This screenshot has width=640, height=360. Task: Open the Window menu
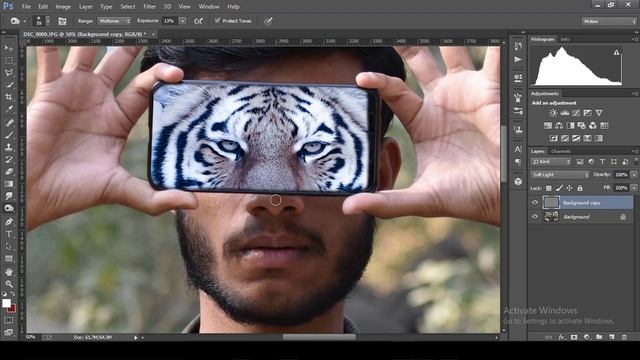pyautogui.click(x=209, y=7)
